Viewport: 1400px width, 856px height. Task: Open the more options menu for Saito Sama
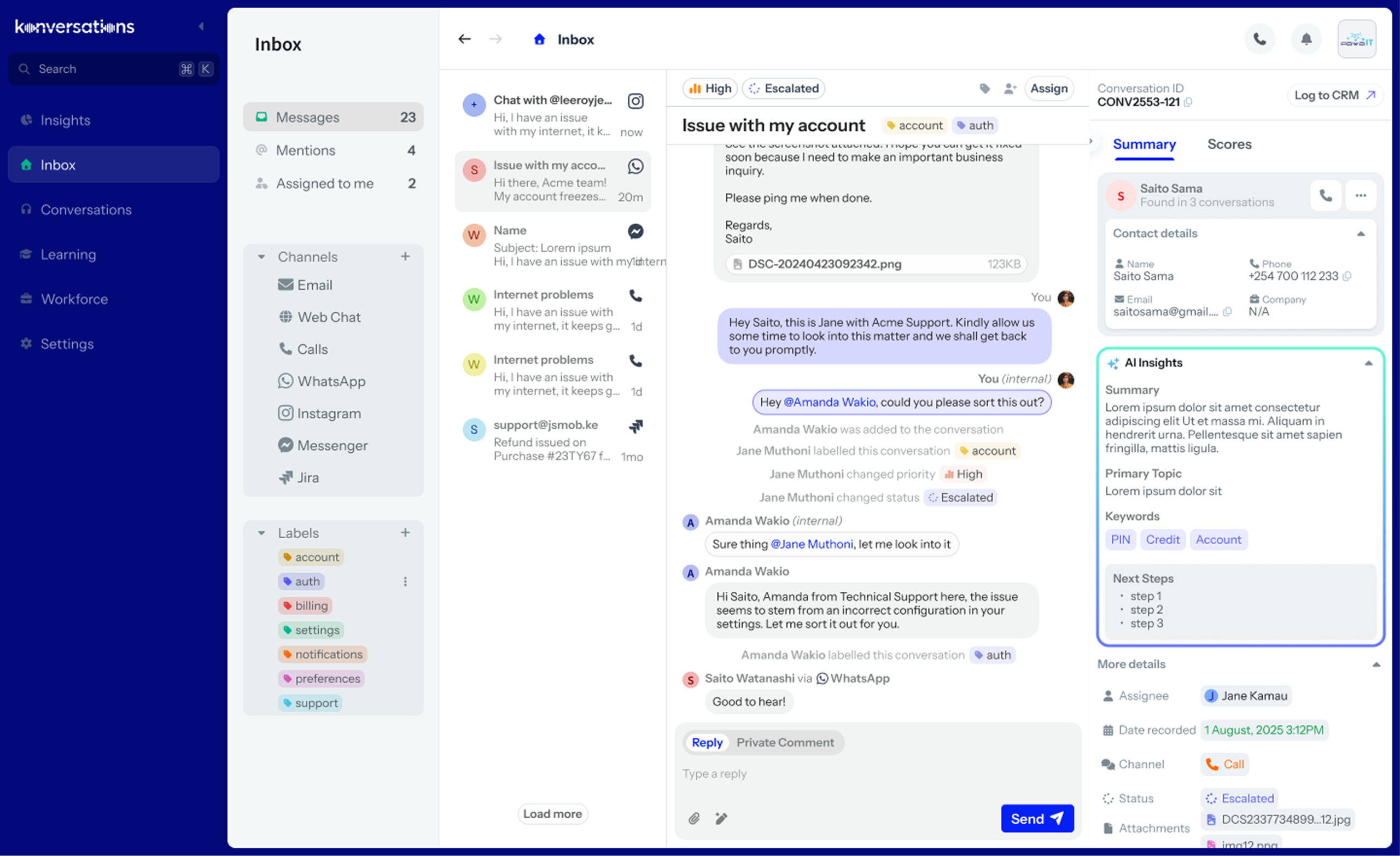tap(1360, 195)
